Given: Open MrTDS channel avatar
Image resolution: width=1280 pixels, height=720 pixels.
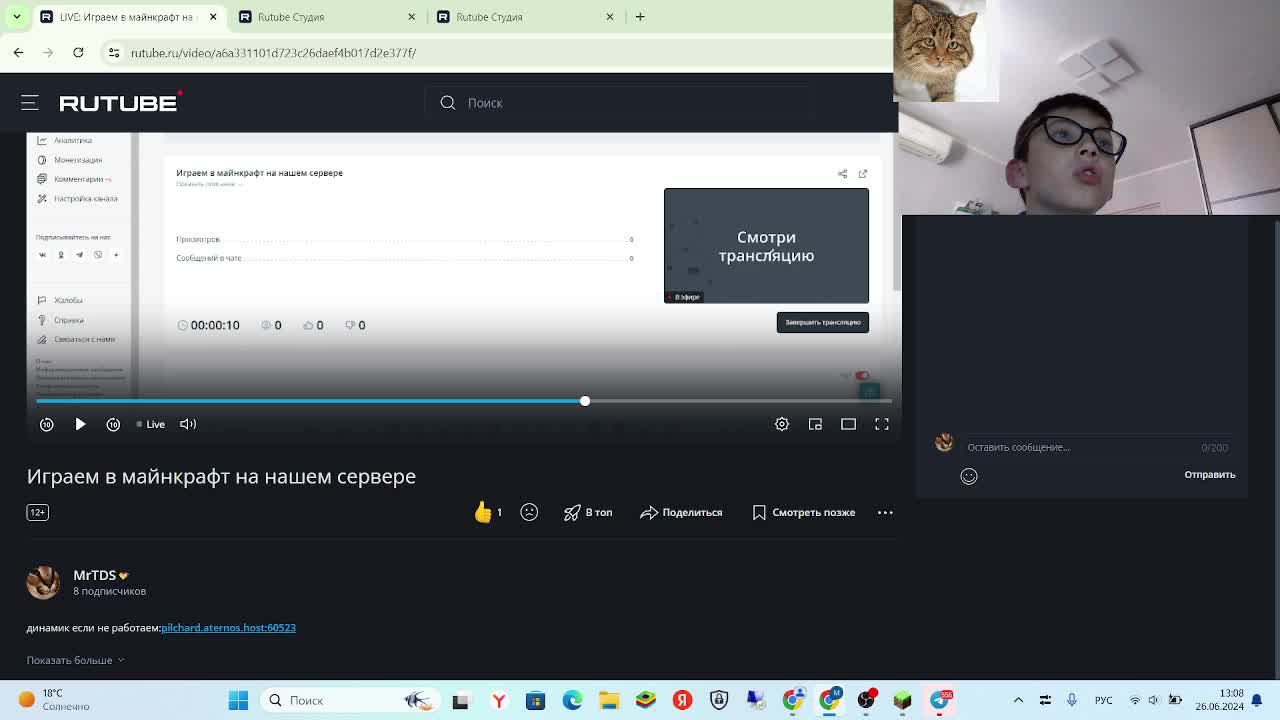Looking at the screenshot, I should coord(43,582).
